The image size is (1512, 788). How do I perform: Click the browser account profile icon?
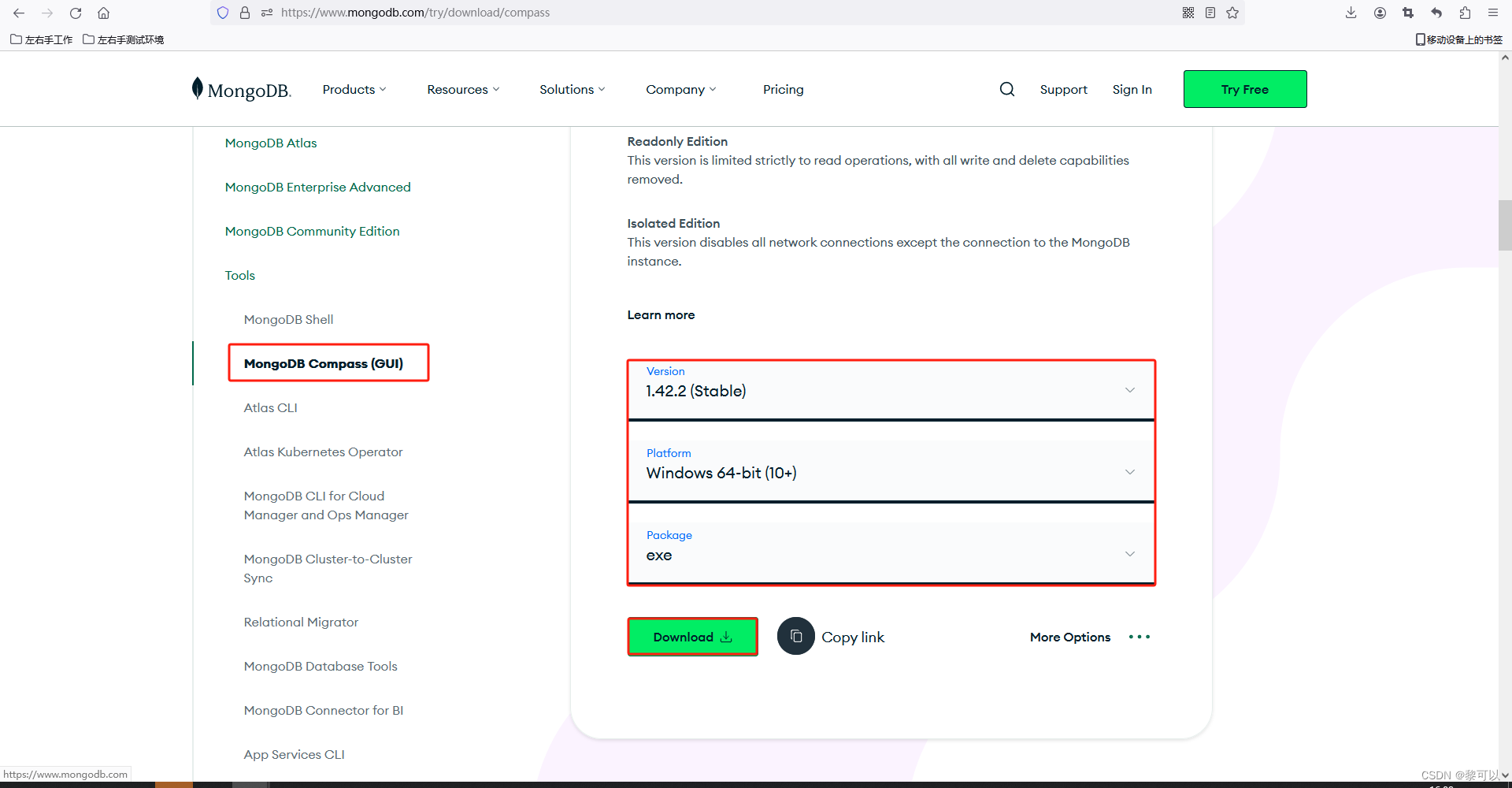coord(1379,13)
